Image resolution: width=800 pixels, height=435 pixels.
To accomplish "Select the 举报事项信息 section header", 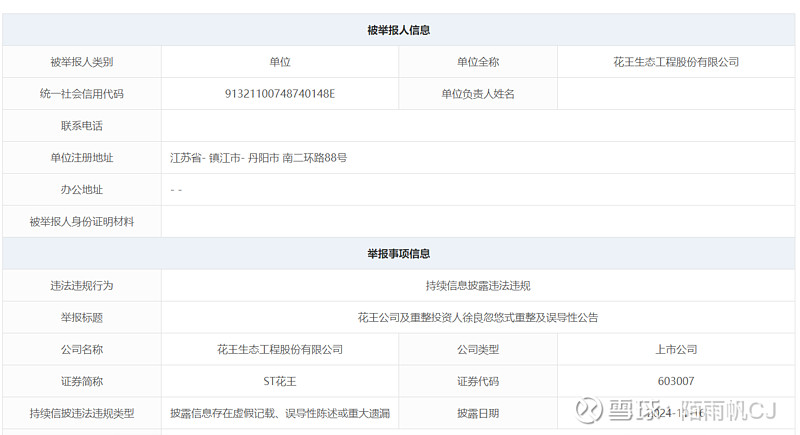I will [398, 253].
